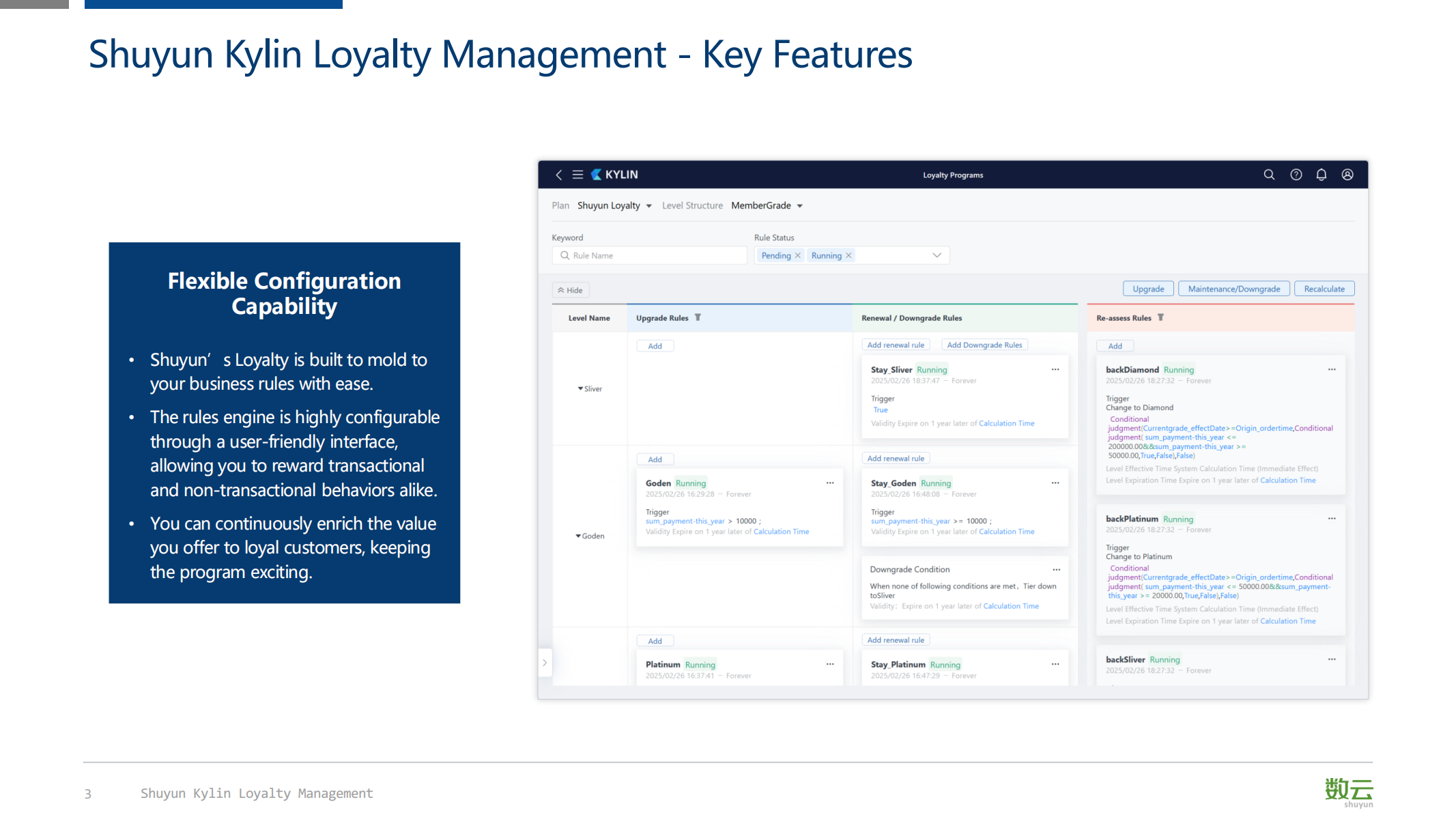
Task: Click the Hide filter toggle
Action: point(570,290)
